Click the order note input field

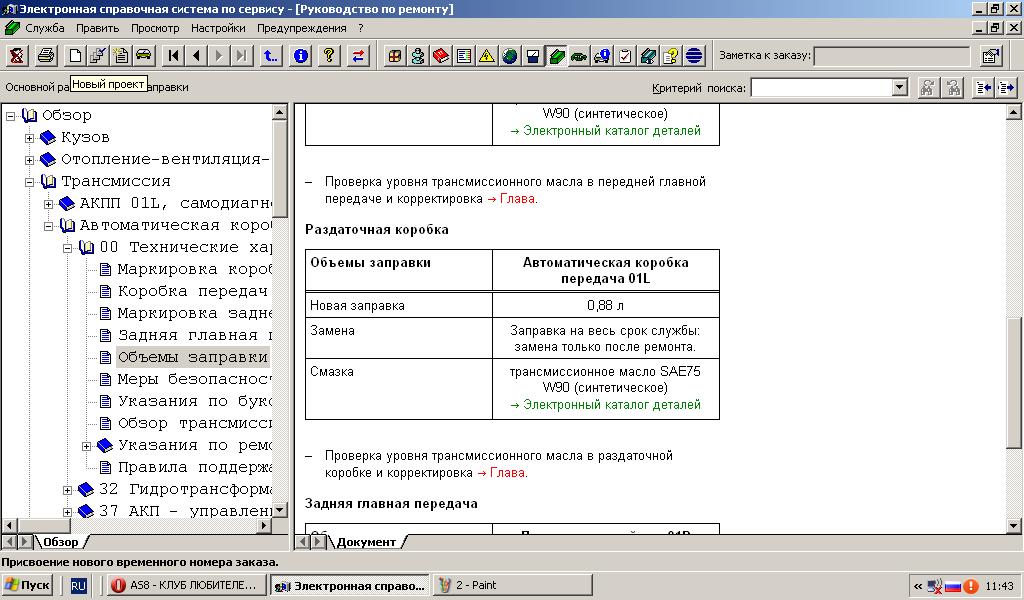click(x=892, y=56)
